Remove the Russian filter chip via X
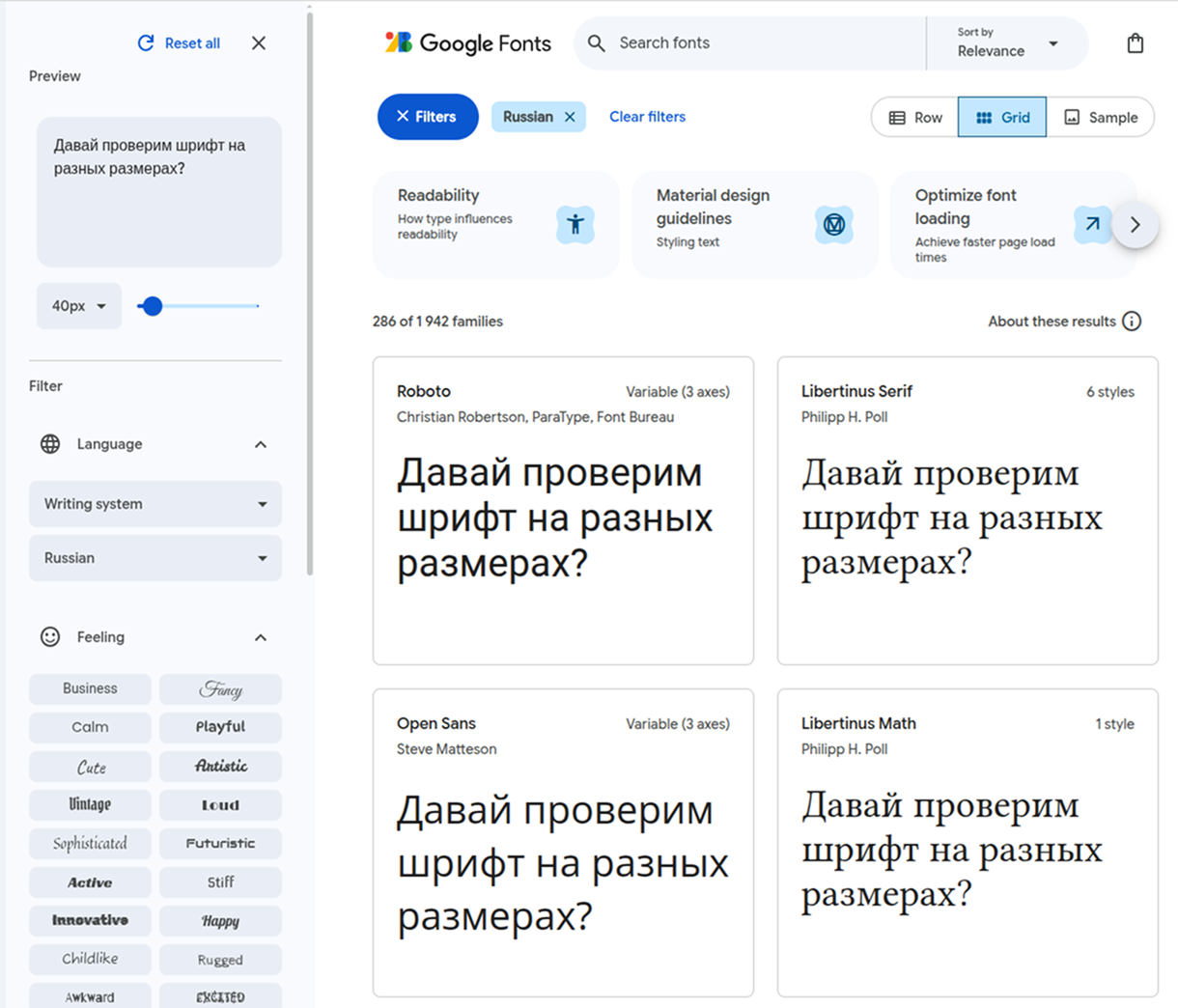The width and height of the screenshot is (1178, 1008). tap(570, 117)
